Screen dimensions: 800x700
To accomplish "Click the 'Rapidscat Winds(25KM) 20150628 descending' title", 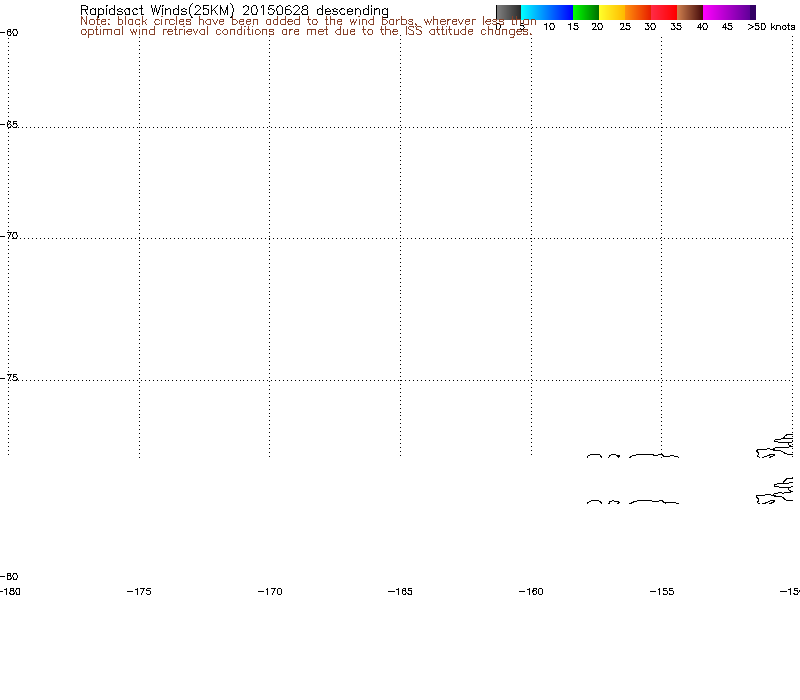I will click(234, 10).
